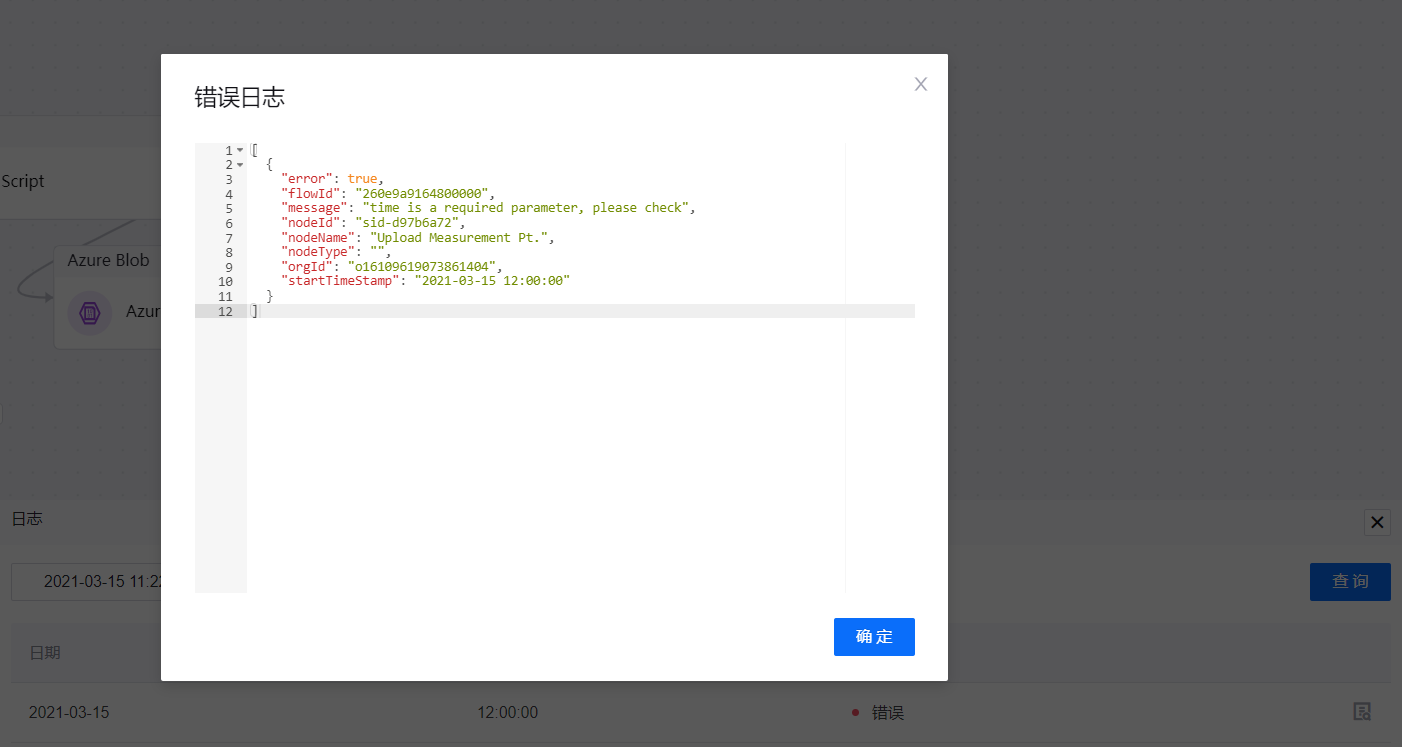Click the Script node label on canvas

click(23, 182)
